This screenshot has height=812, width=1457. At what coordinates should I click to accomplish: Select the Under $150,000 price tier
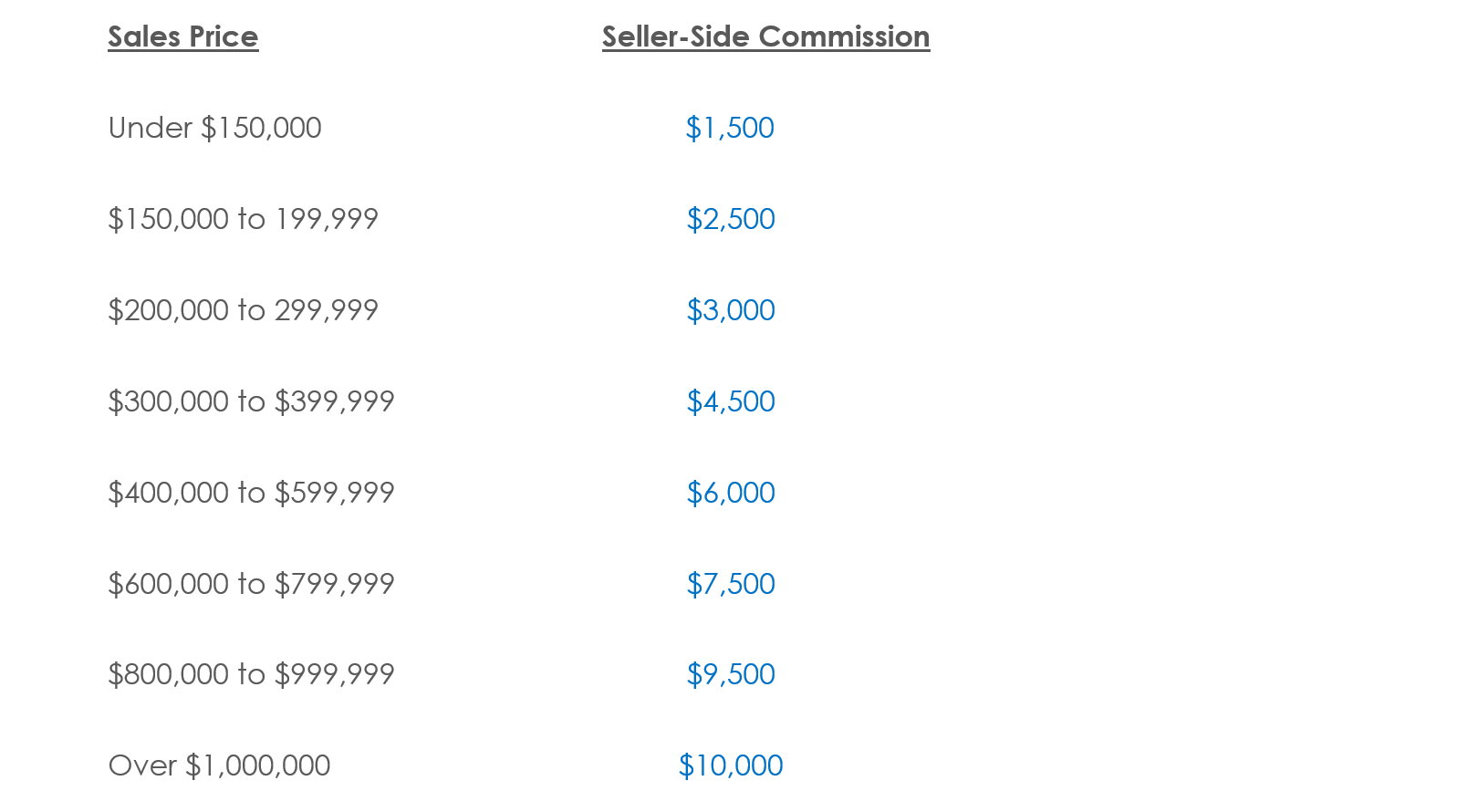tap(215, 128)
